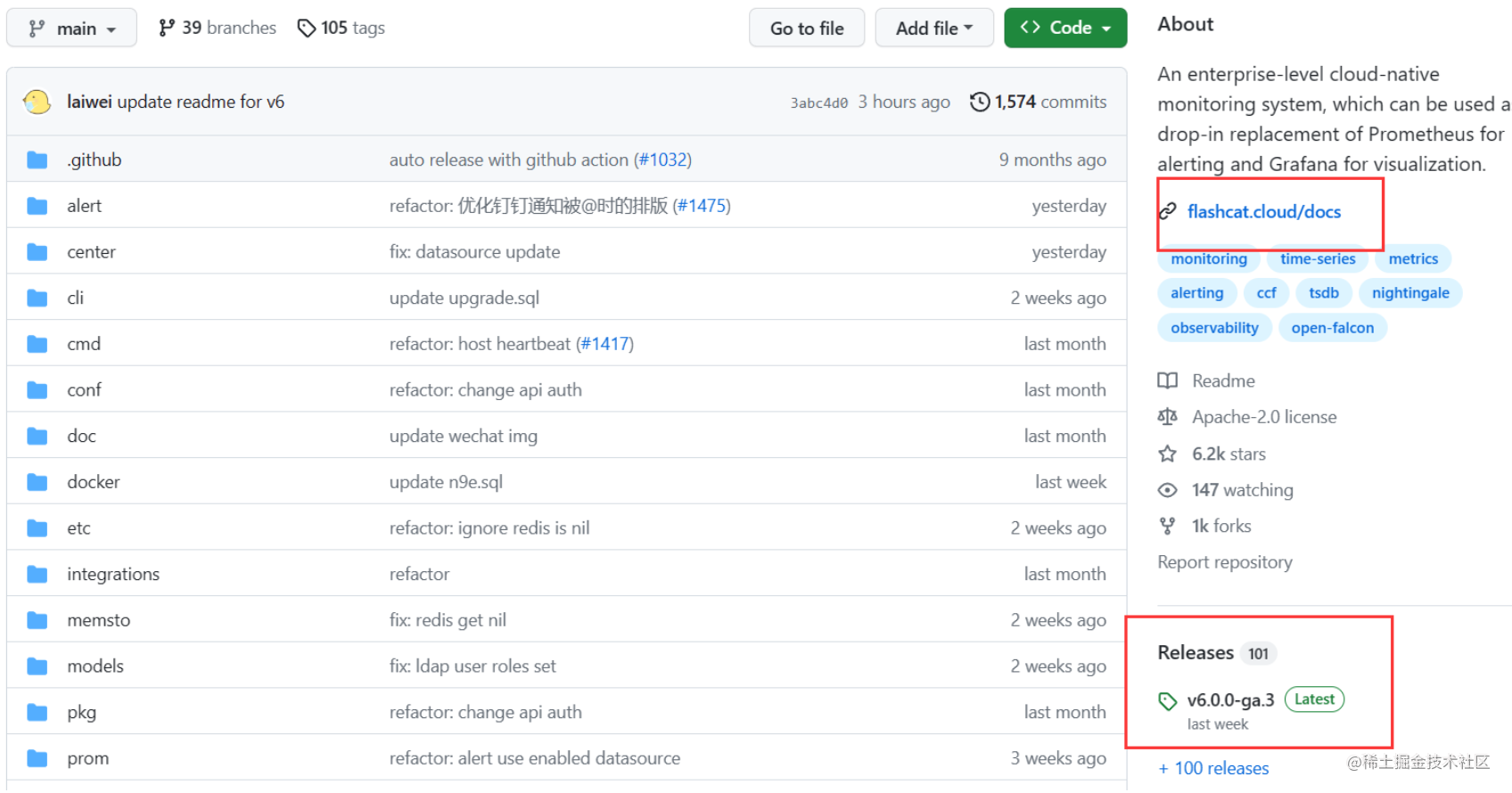View the 39 branches link

click(x=218, y=29)
